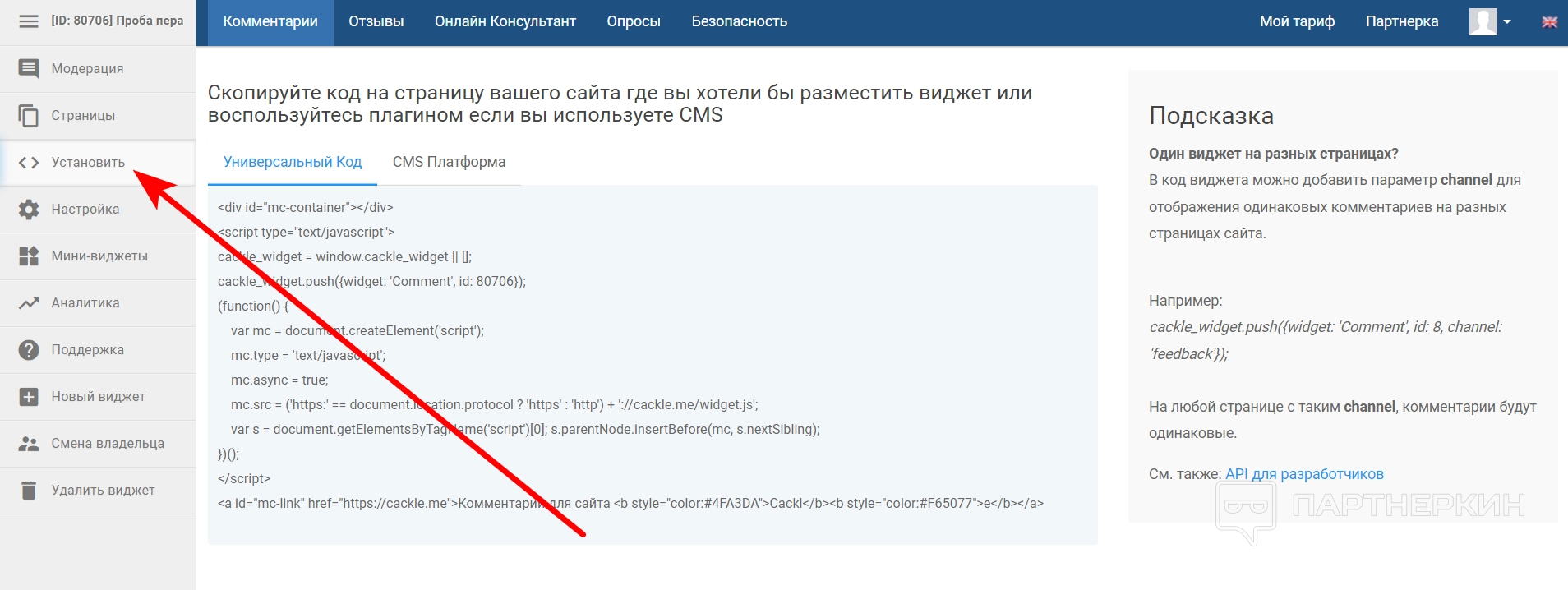Click the code line mc.async = true
The image size is (1568, 590).
(279, 380)
